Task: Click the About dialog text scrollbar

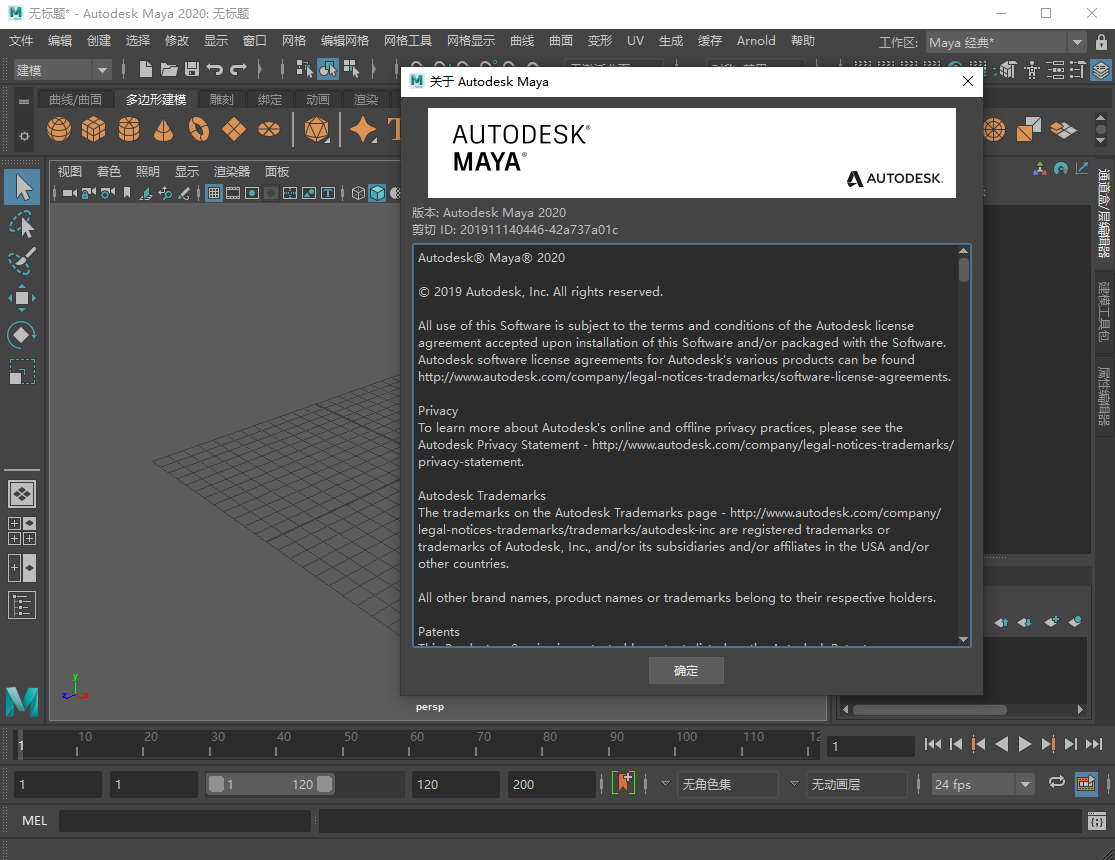Action: coord(964,271)
